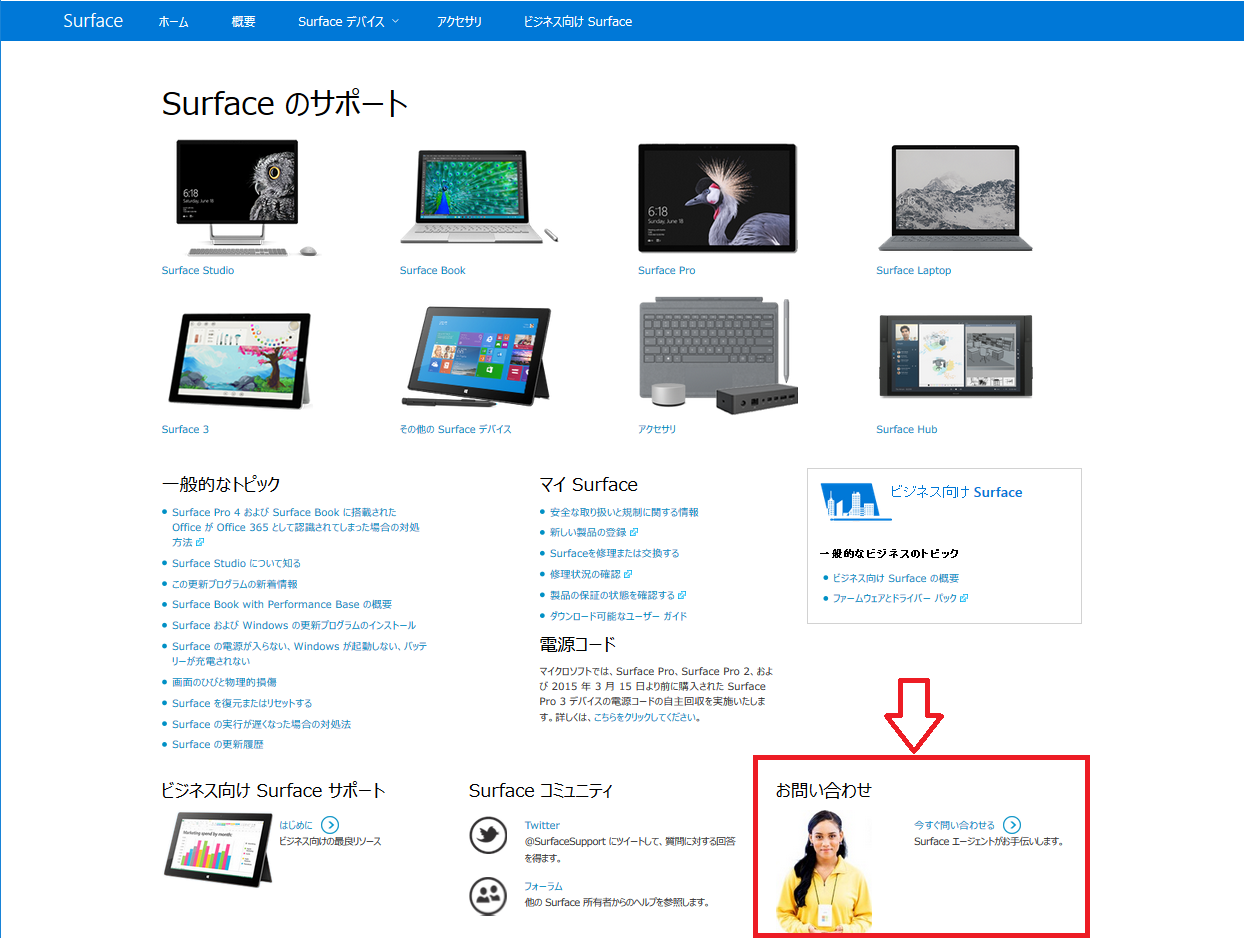Click the arrow circle beside 今すぐ問い合わせる

pyautogui.click(x=1012, y=825)
